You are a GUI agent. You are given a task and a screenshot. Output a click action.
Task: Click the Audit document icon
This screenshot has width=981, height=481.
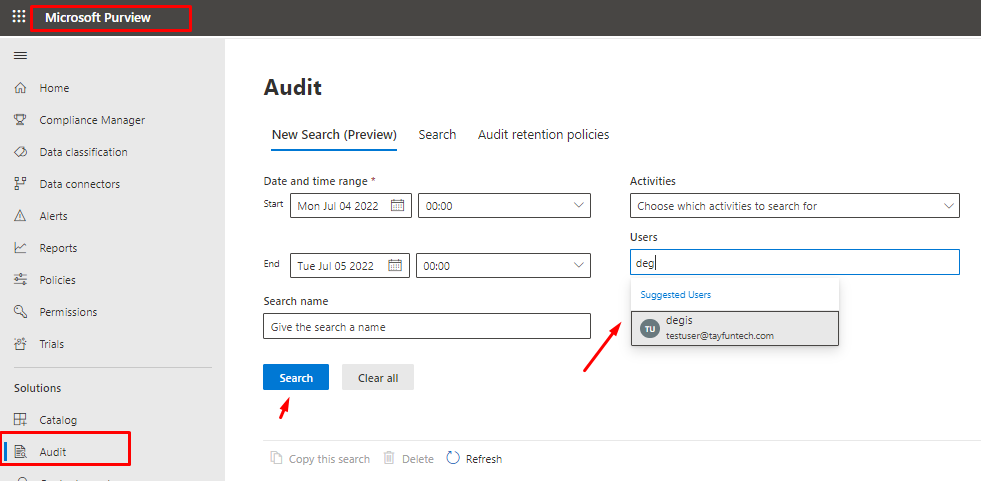coord(20,452)
